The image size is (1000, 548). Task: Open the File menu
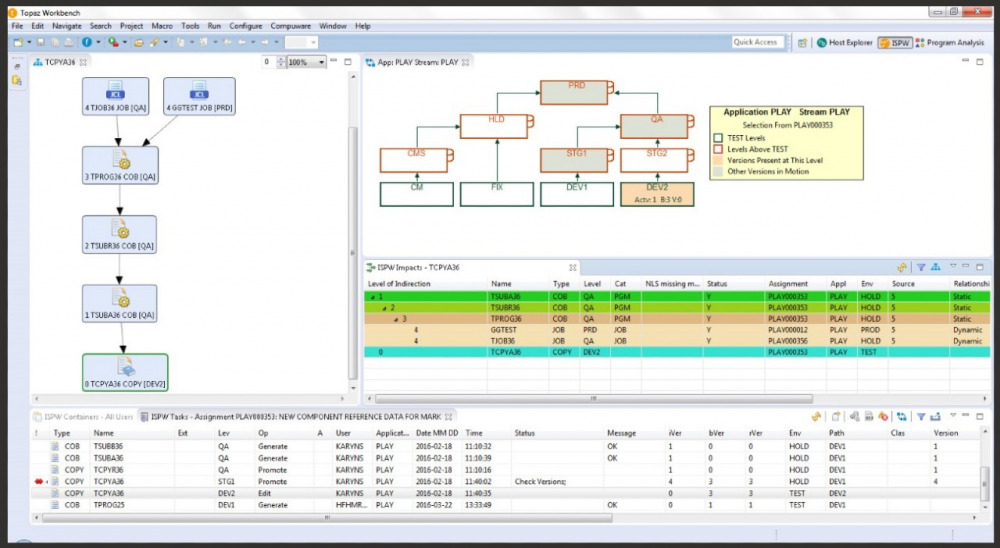tap(17, 26)
